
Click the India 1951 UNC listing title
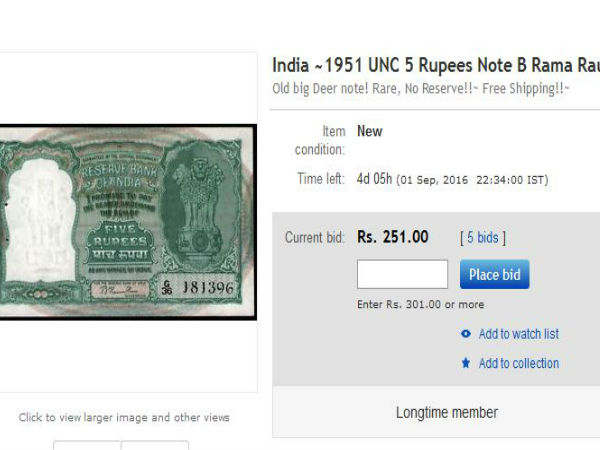click(436, 65)
